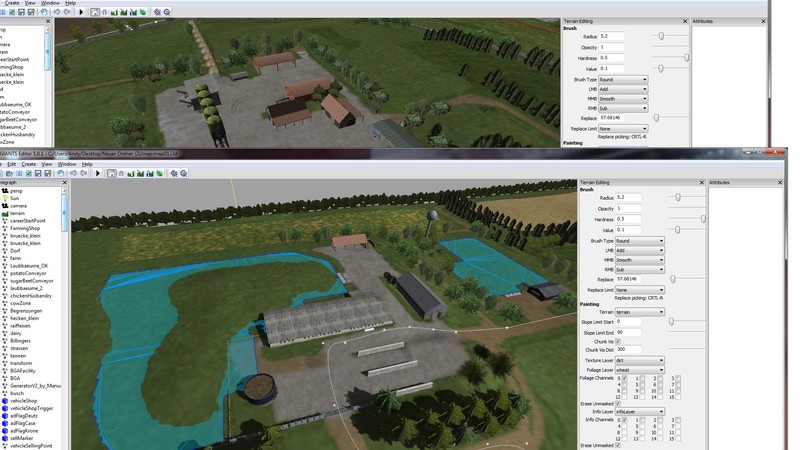Select Sun light node in front scenegraph

coord(14,198)
